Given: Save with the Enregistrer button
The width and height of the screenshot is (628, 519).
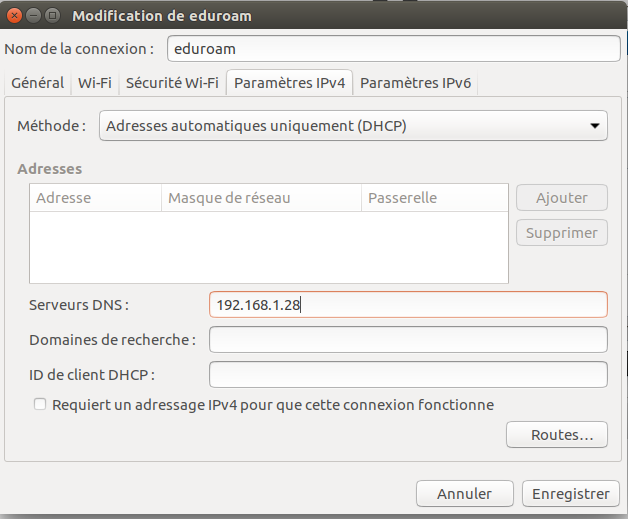Looking at the screenshot, I should click(x=570, y=493).
